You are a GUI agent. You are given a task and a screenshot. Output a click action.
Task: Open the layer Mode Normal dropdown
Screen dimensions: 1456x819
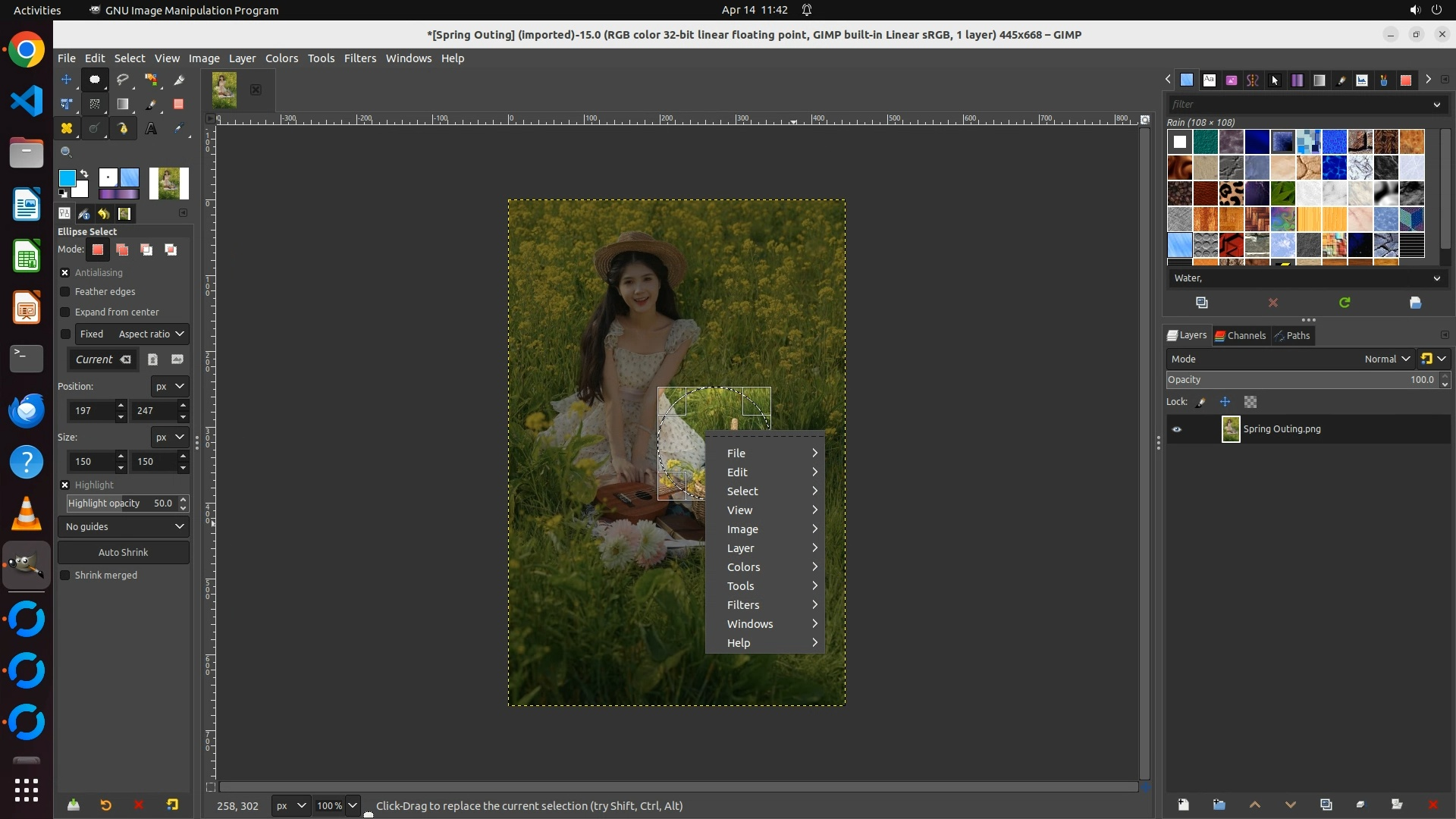pos(1386,359)
